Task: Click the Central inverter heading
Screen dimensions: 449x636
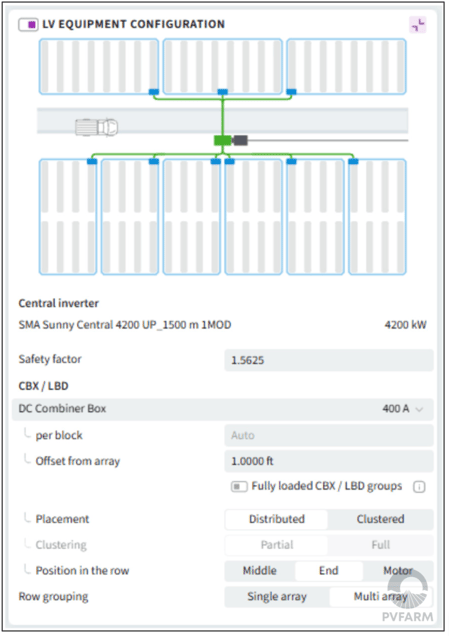Action: (x=58, y=303)
